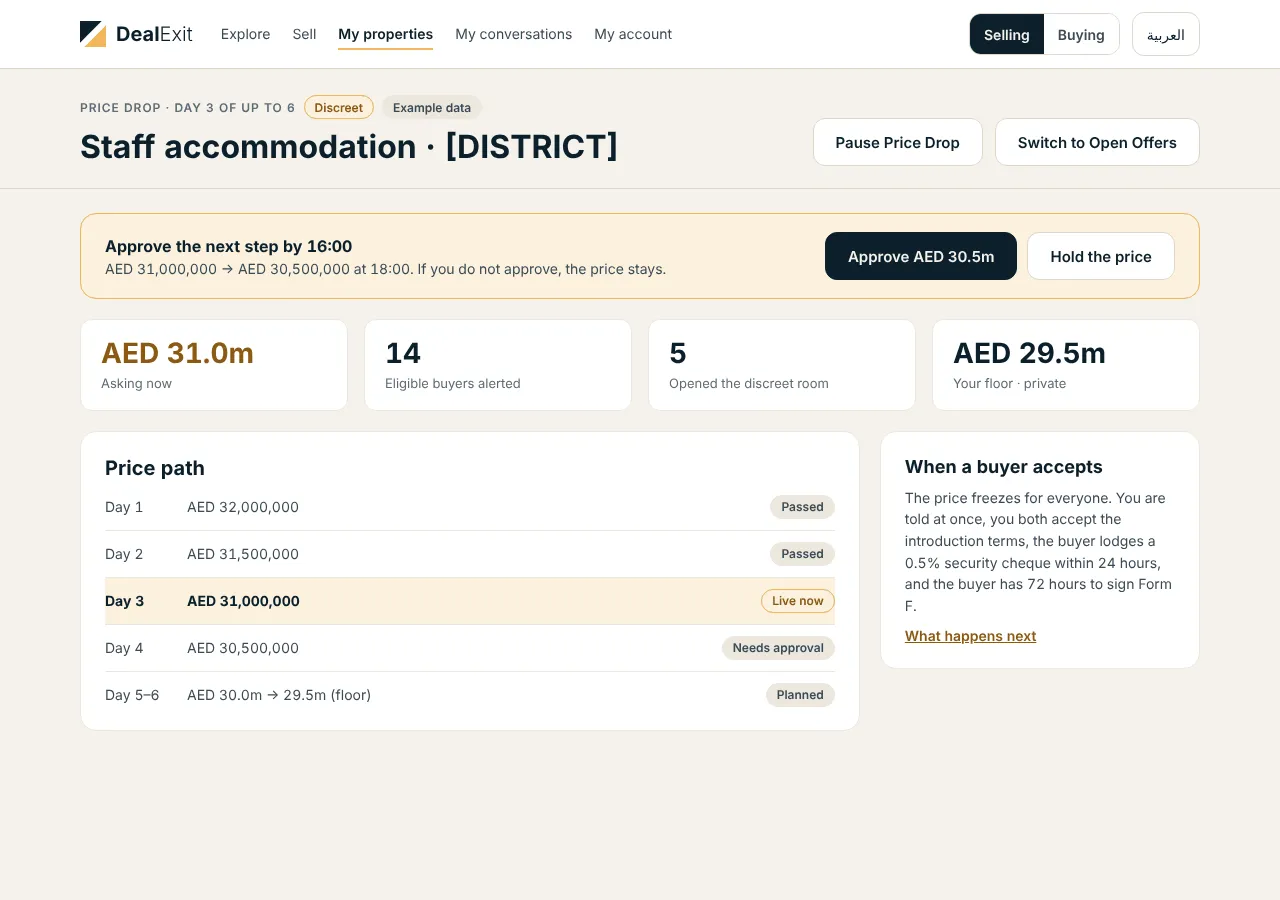
Task: Change language to Arabic
Action: (1165, 34)
